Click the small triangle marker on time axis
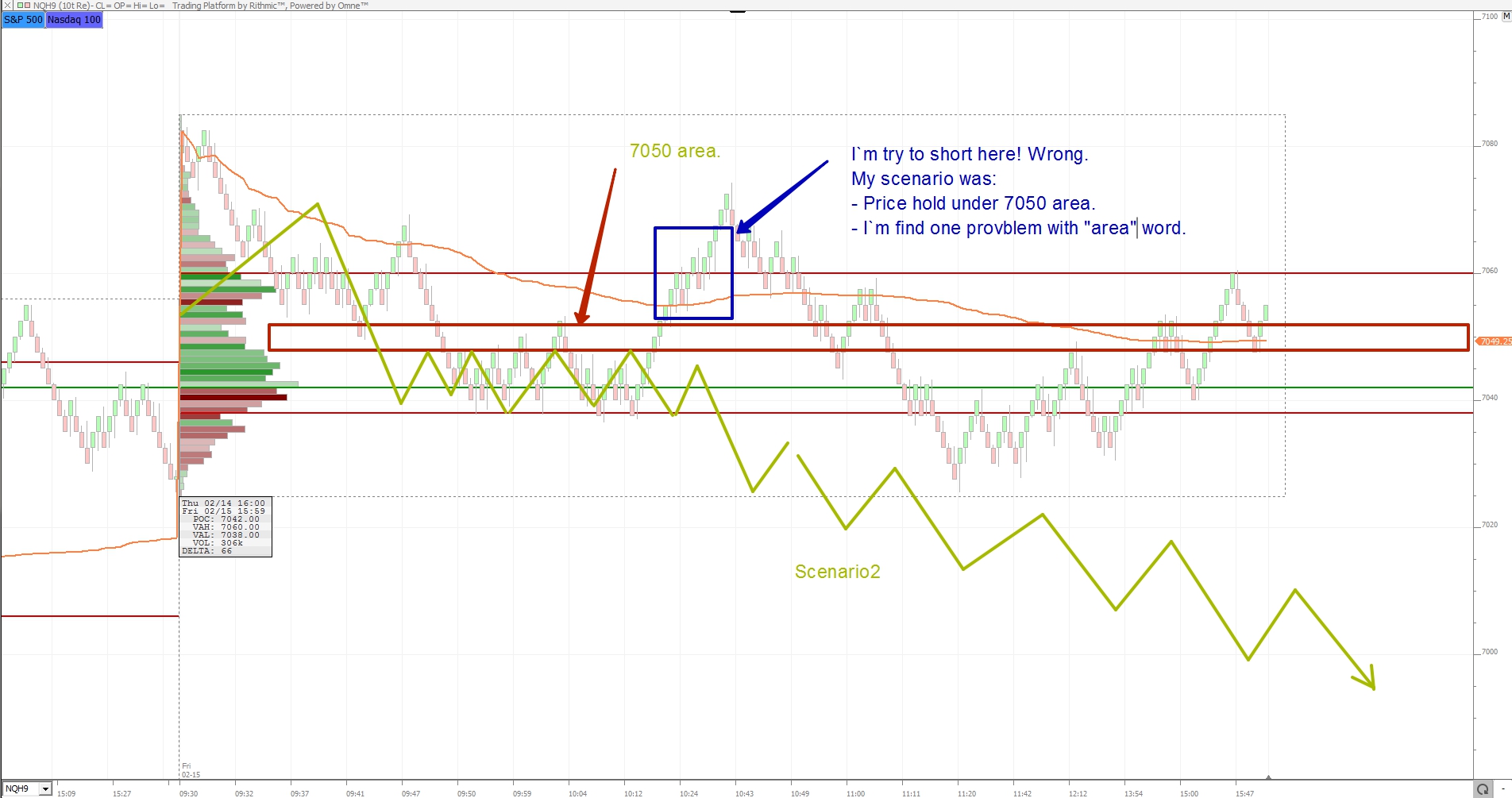1512x798 pixels. tap(1268, 777)
